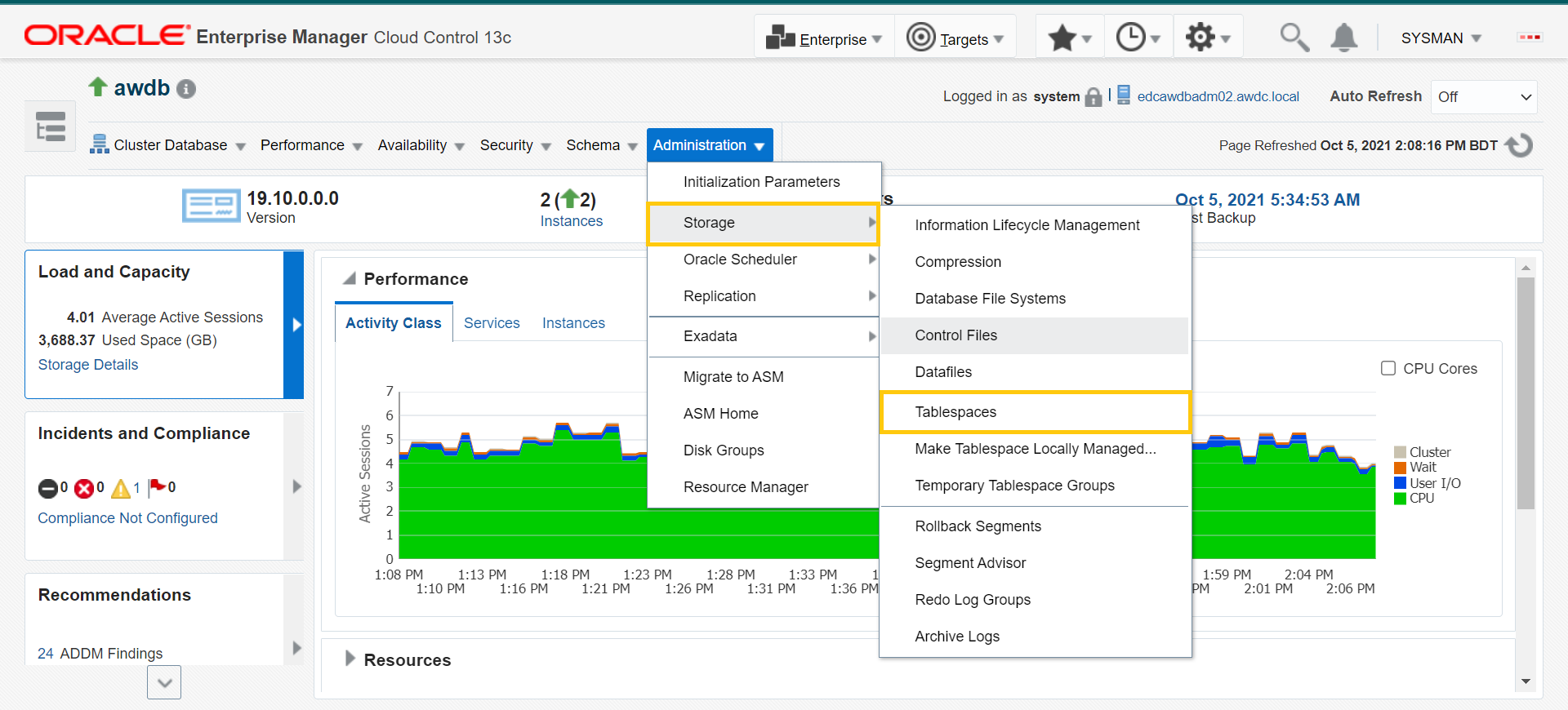Click the search magnifier icon
Image resolution: width=1568 pixels, height=710 pixels.
pos(1294,38)
